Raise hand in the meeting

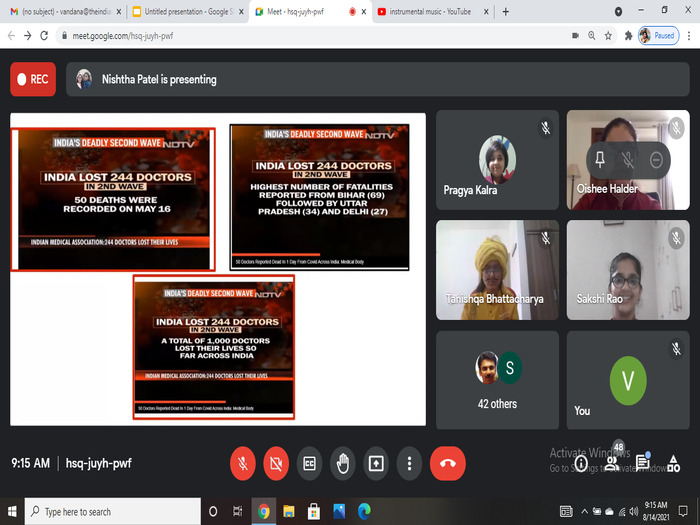[343, 463]
